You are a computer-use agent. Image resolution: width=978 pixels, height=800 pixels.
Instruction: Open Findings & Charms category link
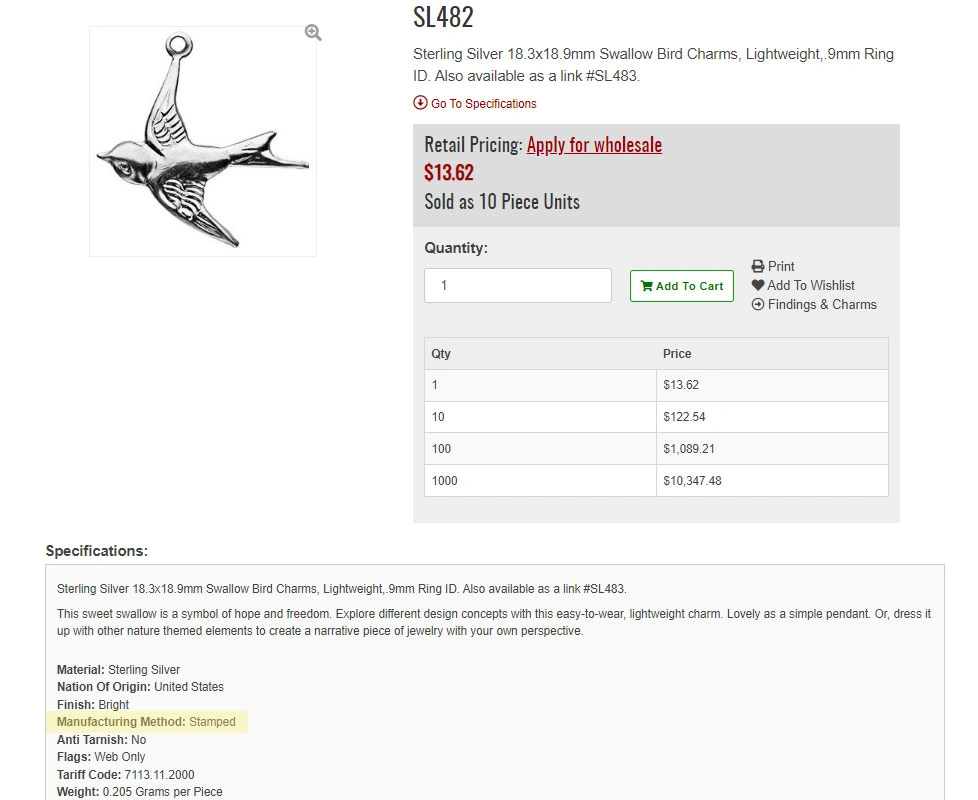pos(822,304)
